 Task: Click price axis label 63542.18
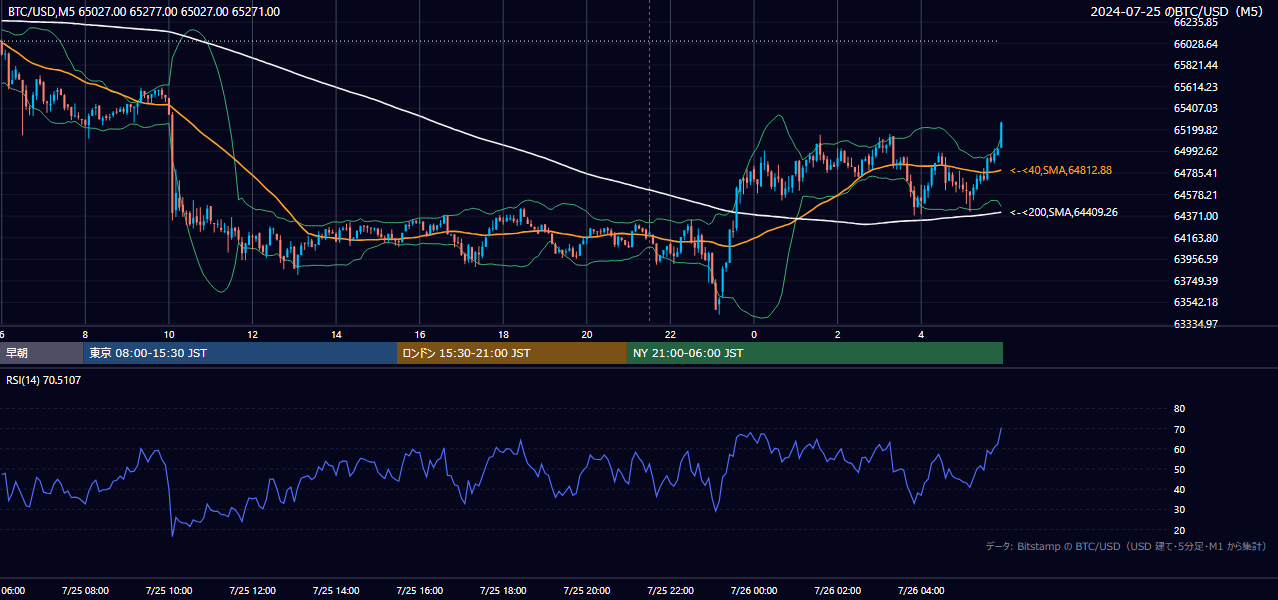pyautogui.click(x=1196, y=302)
